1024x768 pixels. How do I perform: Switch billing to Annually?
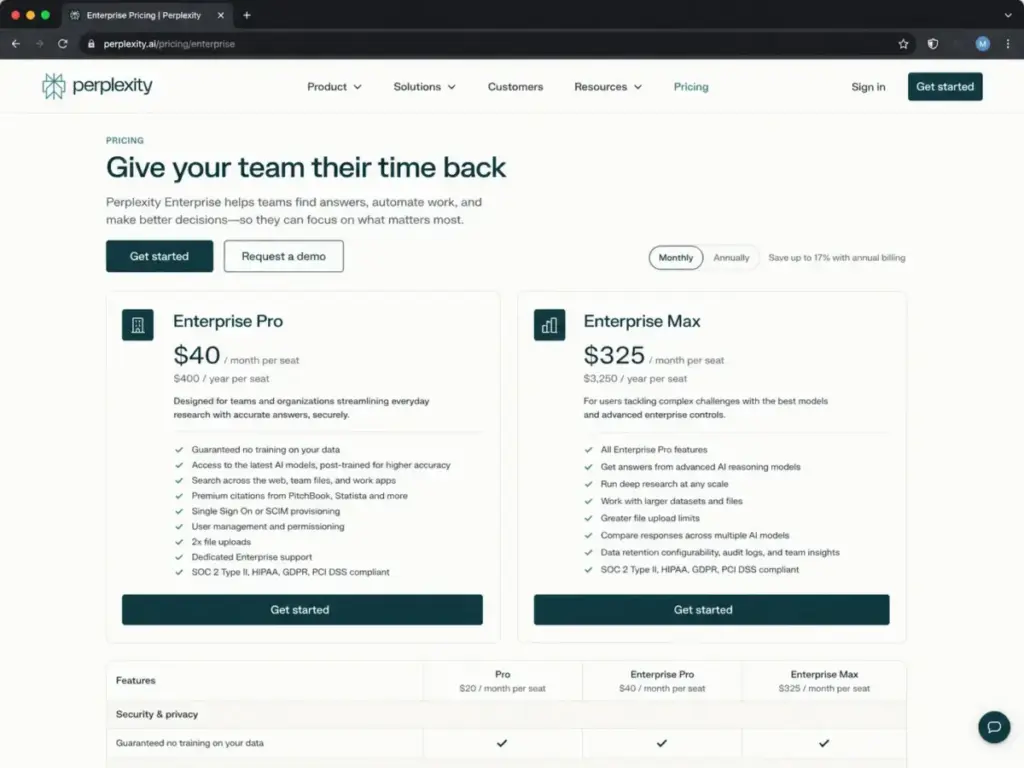(731, 257)
